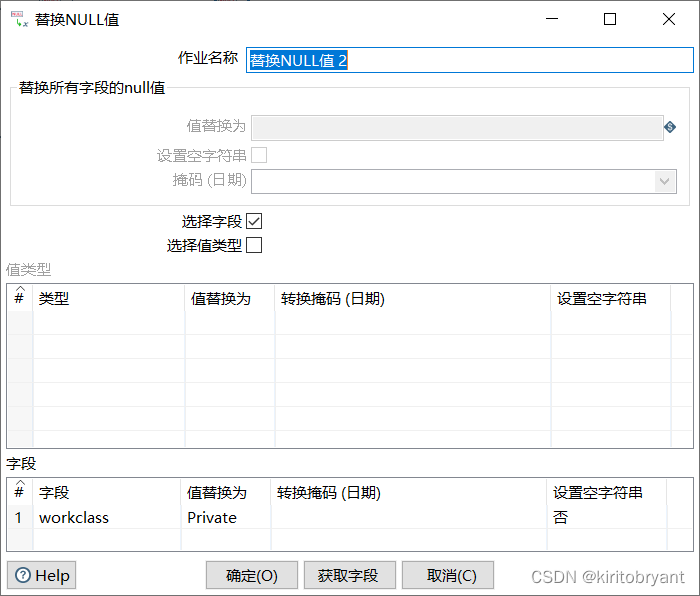
Task: Click 值替换为 header in fields table
Action: pyautogui.click(x=225, y=492)
